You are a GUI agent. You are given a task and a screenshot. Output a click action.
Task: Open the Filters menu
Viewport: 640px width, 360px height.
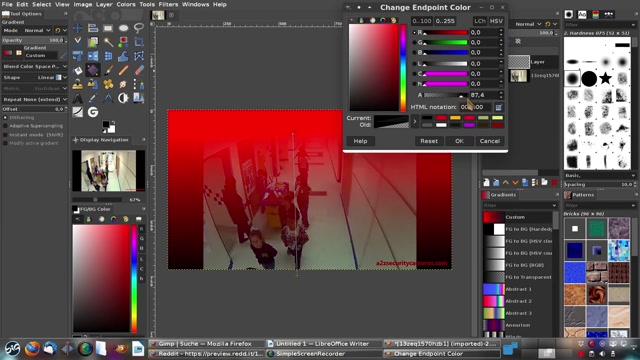[x=168, y=4]
